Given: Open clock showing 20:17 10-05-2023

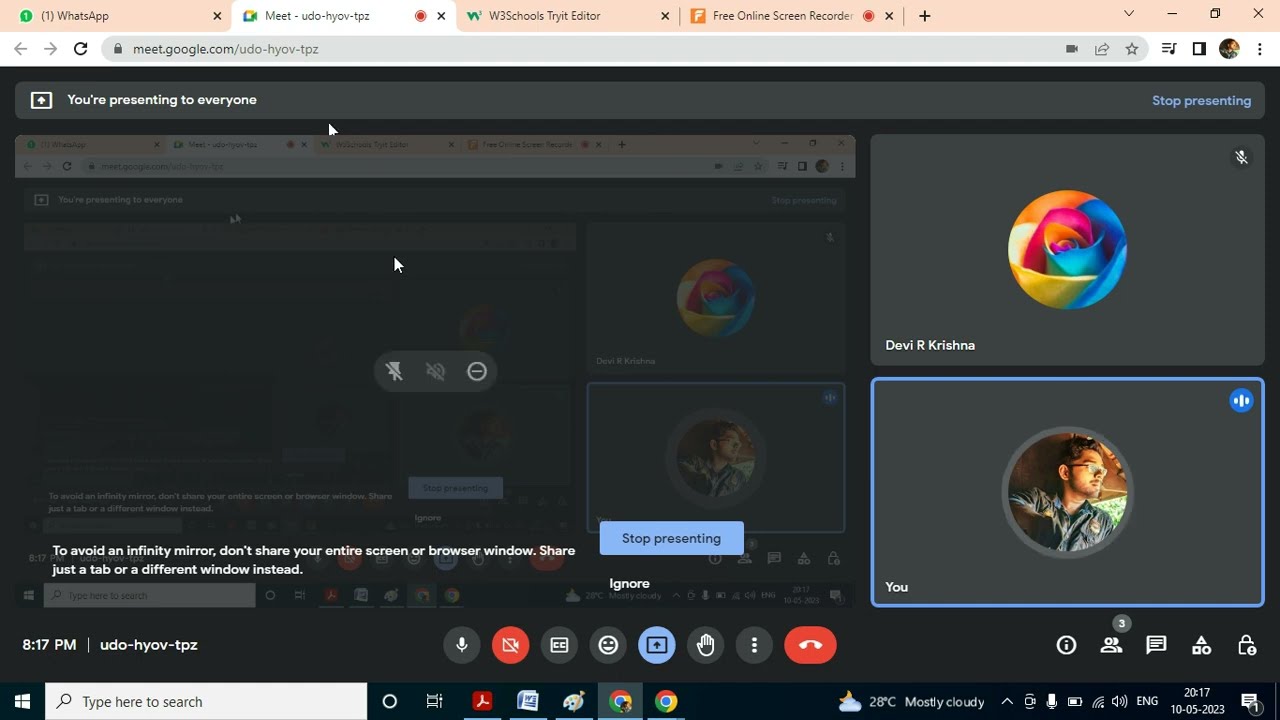Looking at the screenshot, I should 1197,702.
